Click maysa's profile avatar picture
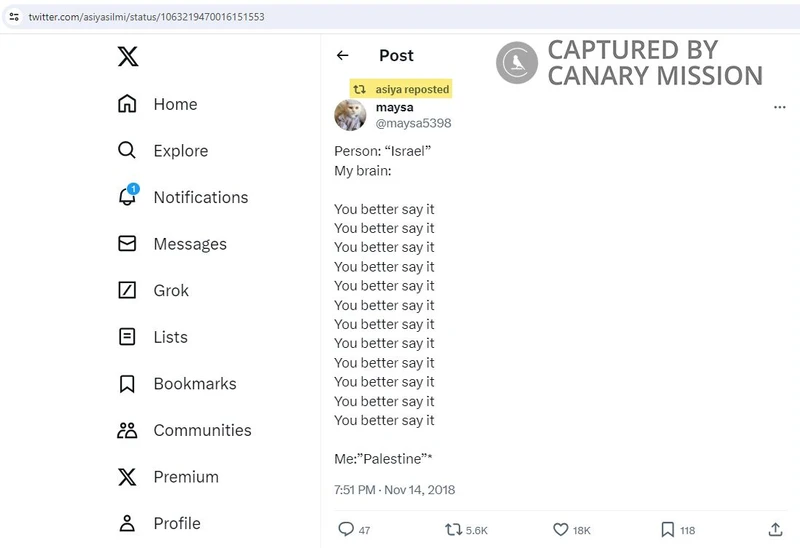 click(x=350, y=115)
